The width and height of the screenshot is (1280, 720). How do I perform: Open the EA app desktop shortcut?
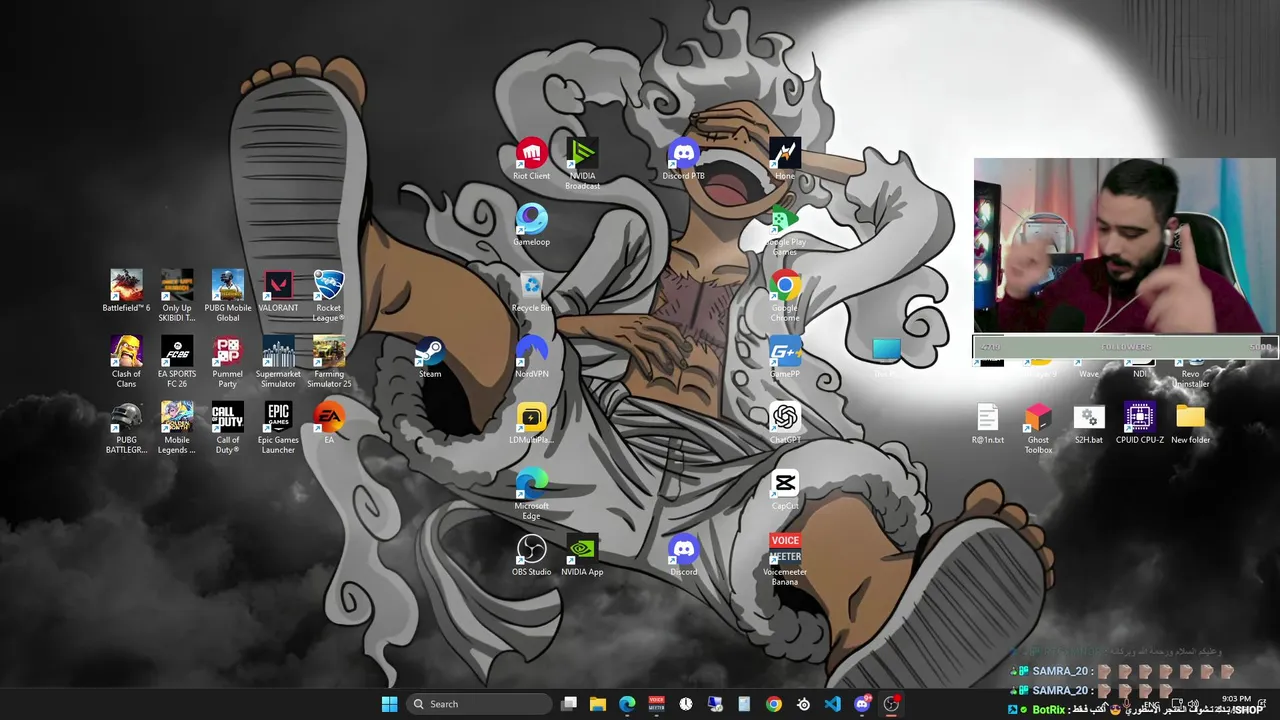329,423
